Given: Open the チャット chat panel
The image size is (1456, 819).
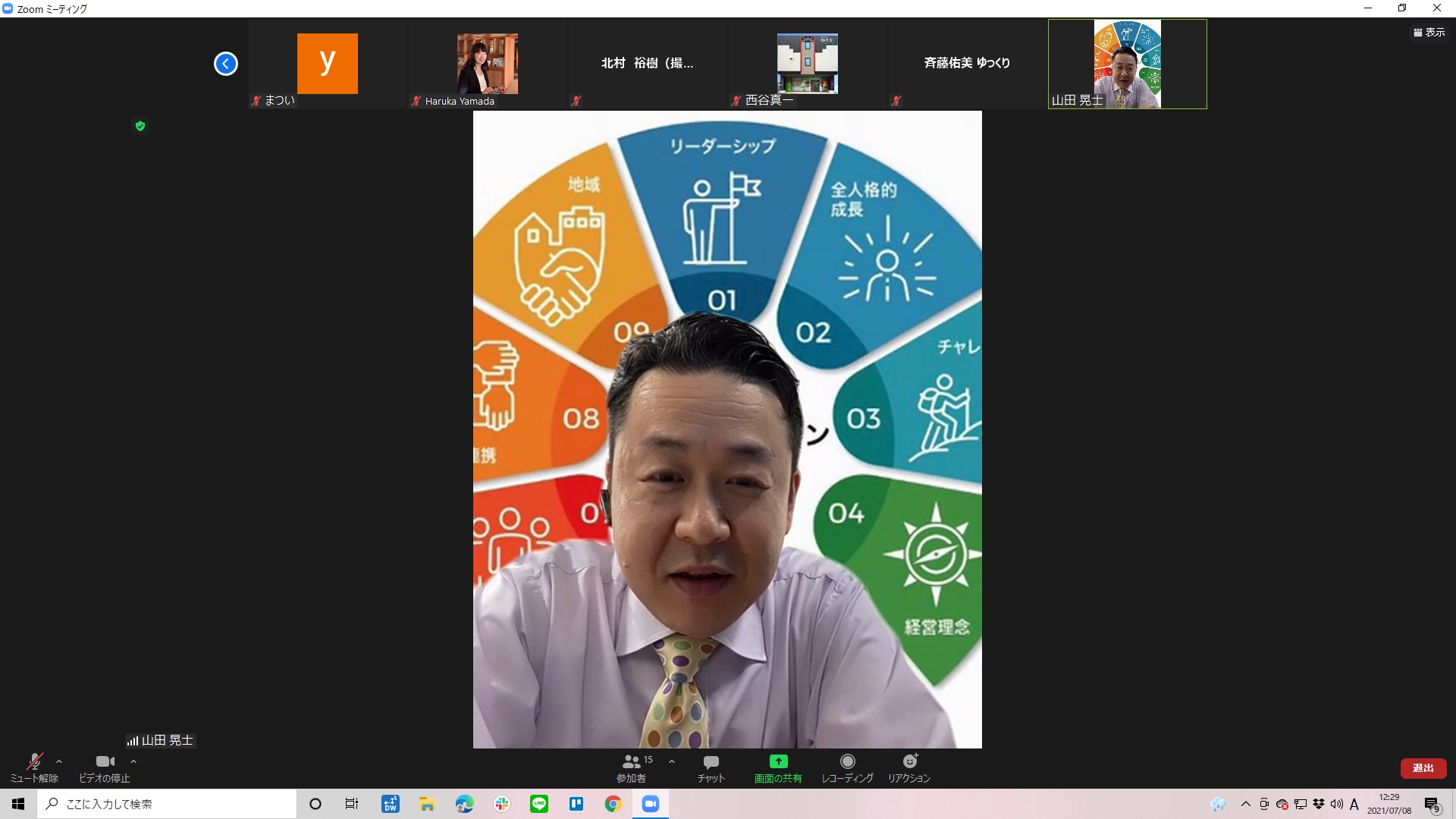Looking at the screenshot, I should tap(711, 767).
